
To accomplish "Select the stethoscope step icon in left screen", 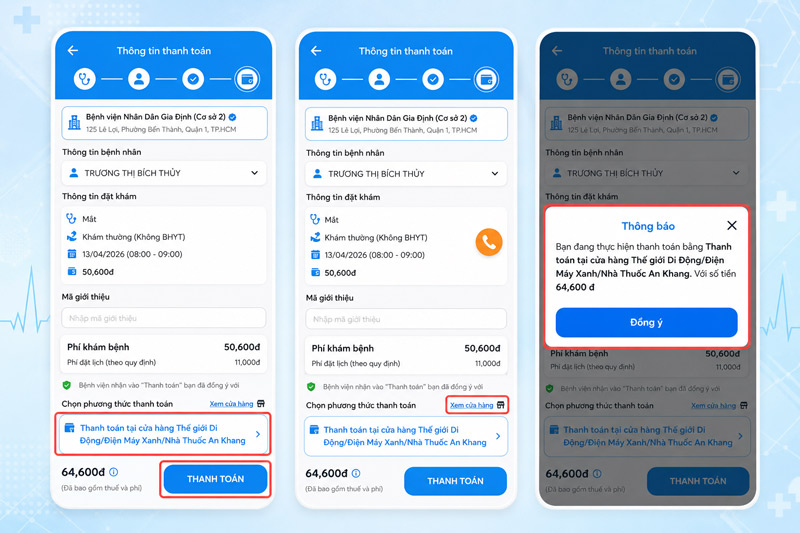I will (85, 79).
